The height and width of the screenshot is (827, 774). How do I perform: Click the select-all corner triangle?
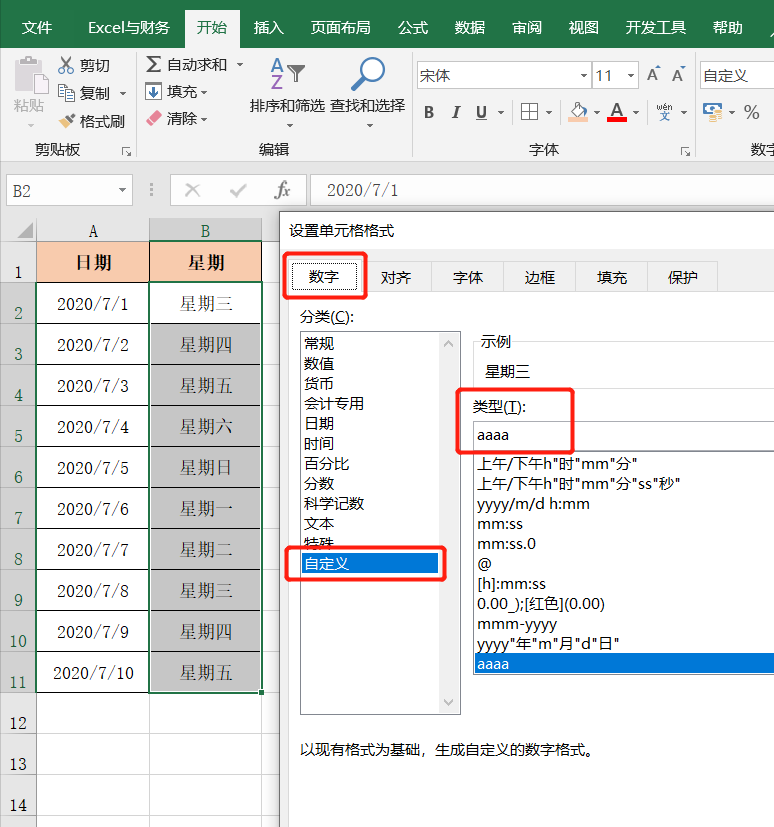pos(25,230)
